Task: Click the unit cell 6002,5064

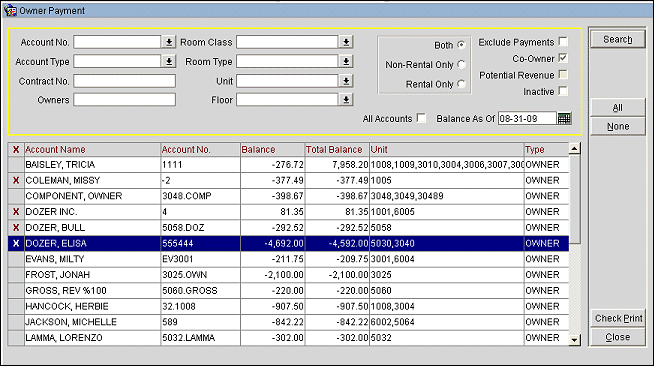Action: pyautogui.click(x=447, y=322)
